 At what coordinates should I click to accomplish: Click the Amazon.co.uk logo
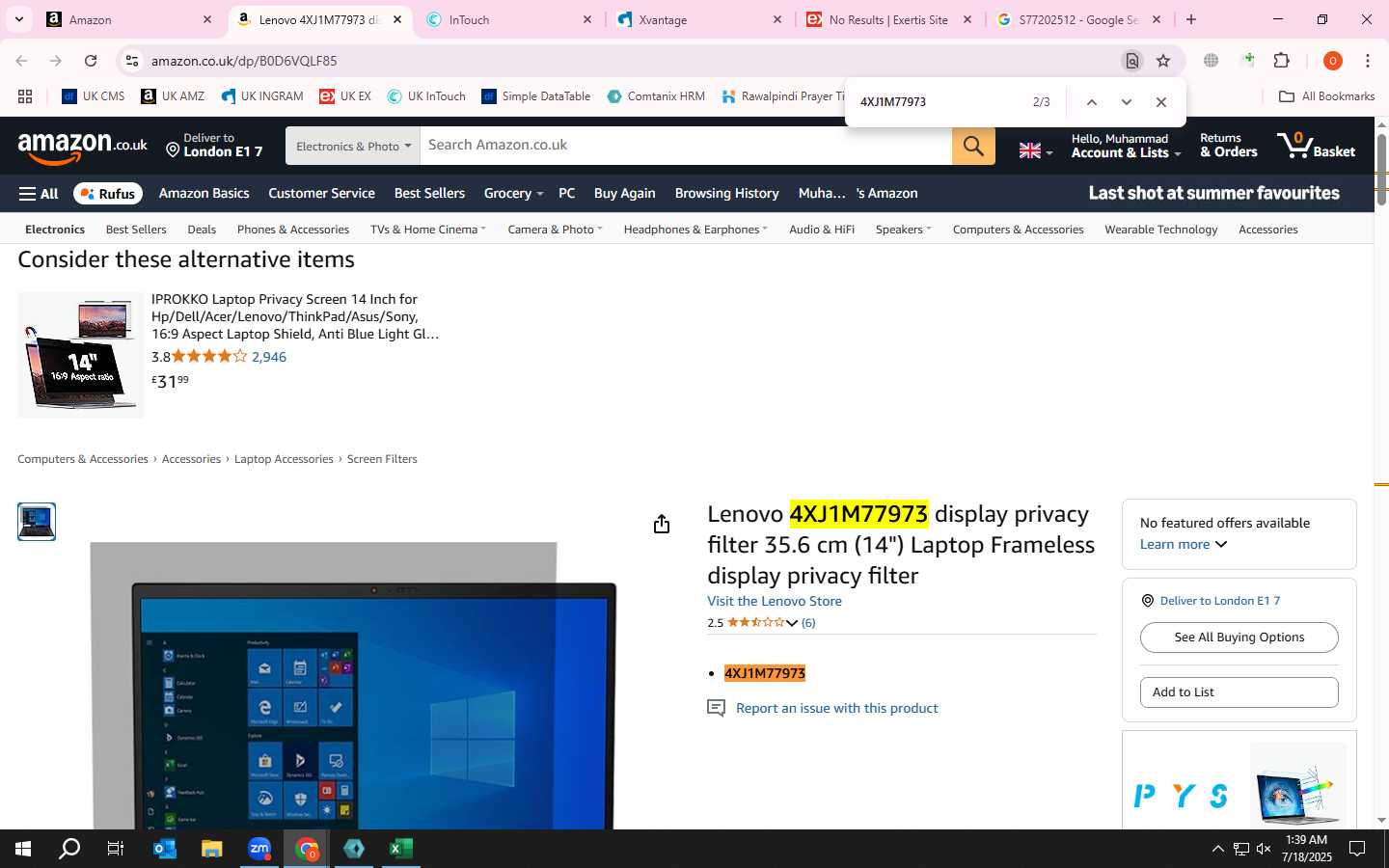click(x=83, y=147)
